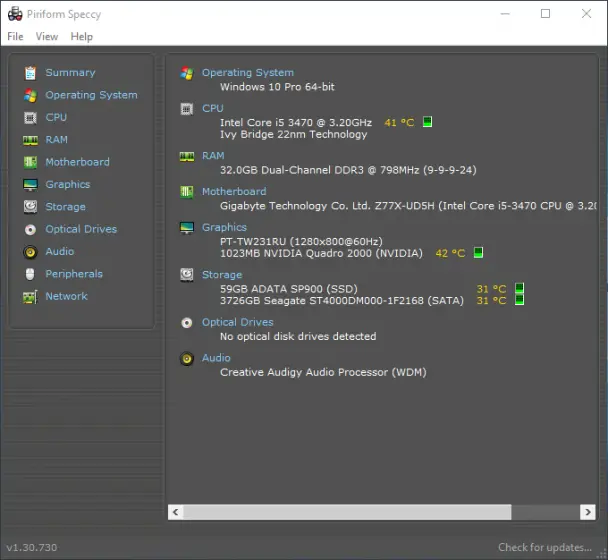This screenshot has height=560, width=608.
Task: Click the horizontal scrollbar left arrow
Action: pos(176,512)
